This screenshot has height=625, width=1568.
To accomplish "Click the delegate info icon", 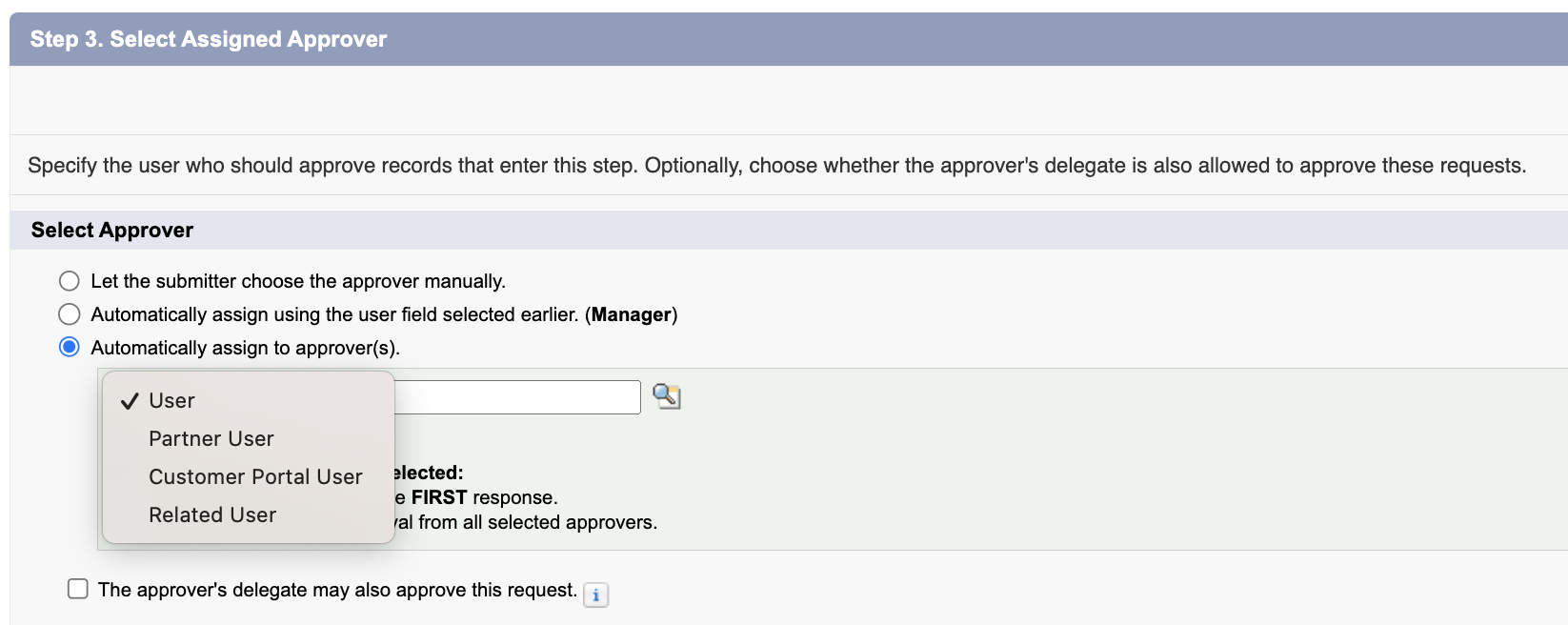I will click(x=594, y=594).
